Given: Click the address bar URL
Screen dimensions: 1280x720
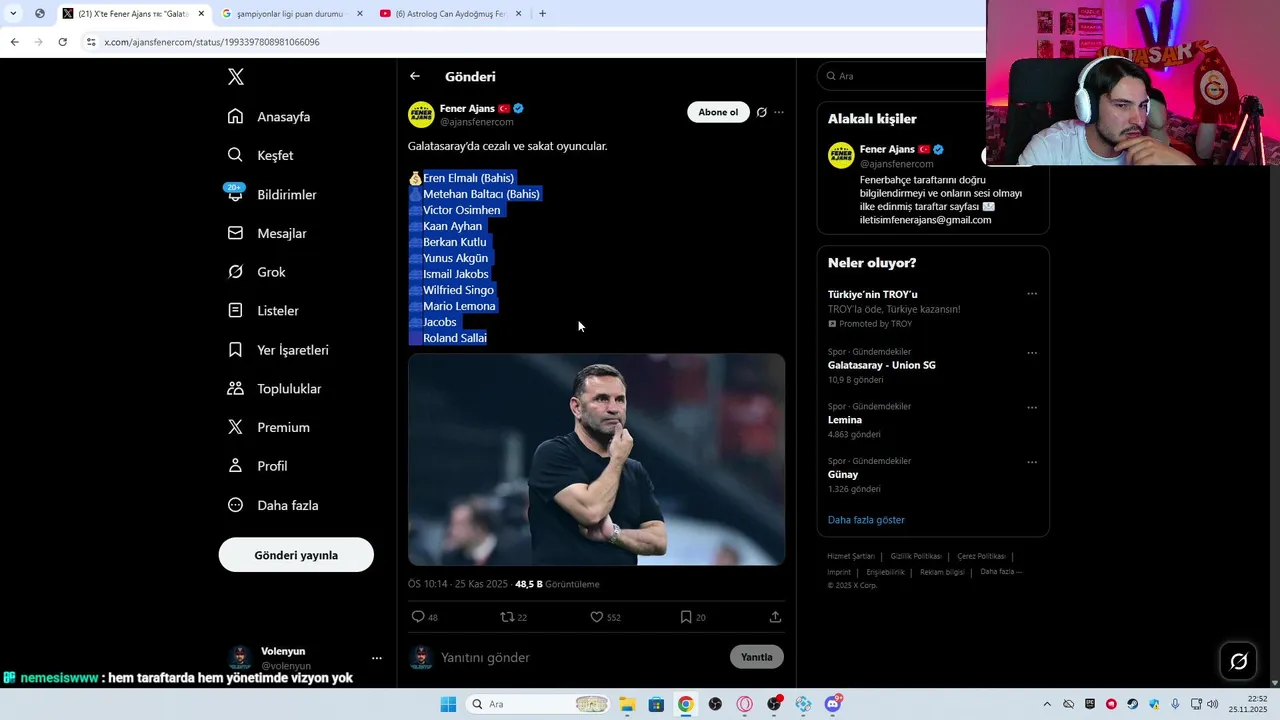Looking at the screenshot, I should [x=212, y=42].
